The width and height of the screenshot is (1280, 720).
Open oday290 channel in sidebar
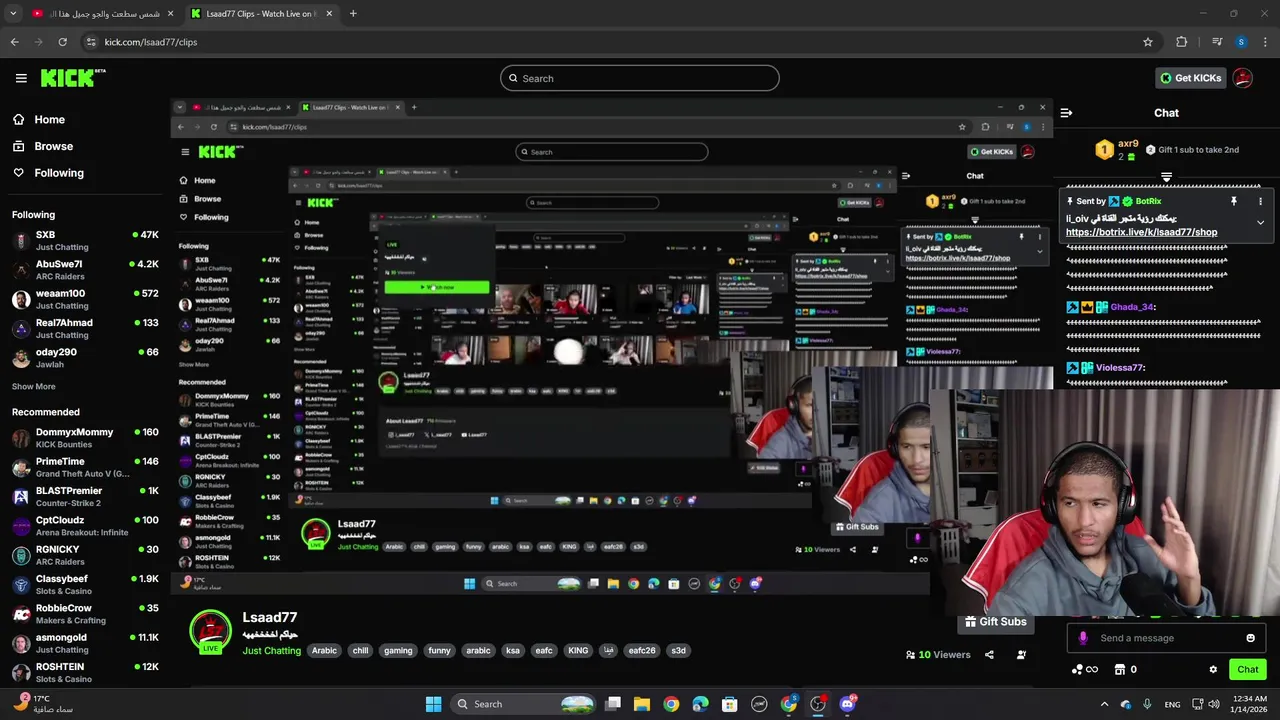[x=85, y=358]
